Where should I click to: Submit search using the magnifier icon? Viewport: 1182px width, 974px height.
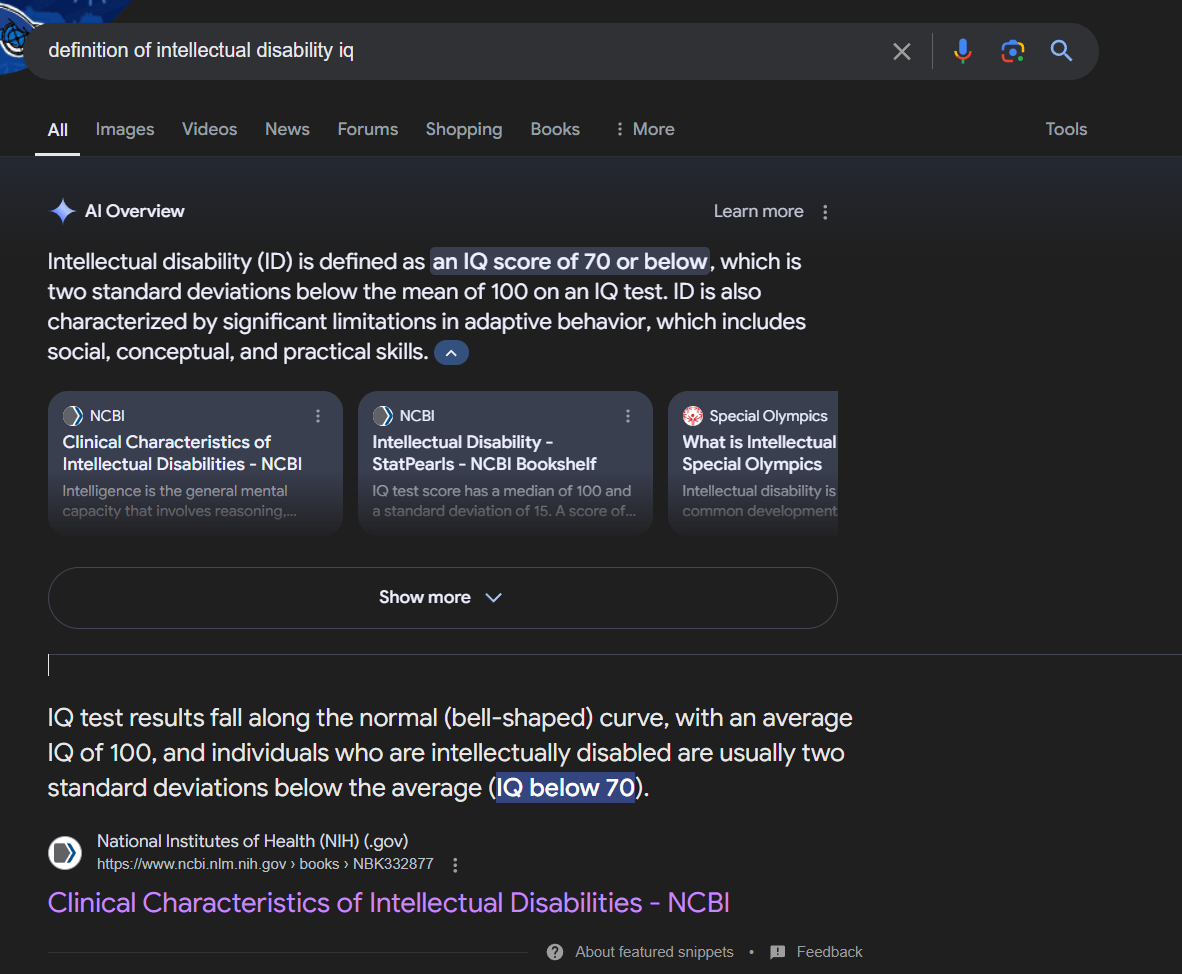tap(1061, 51)
